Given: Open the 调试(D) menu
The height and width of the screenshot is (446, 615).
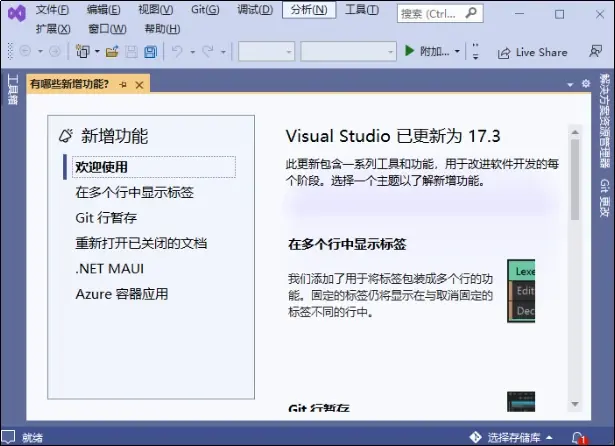Looking at the screenshot, I should pos(255,10).
